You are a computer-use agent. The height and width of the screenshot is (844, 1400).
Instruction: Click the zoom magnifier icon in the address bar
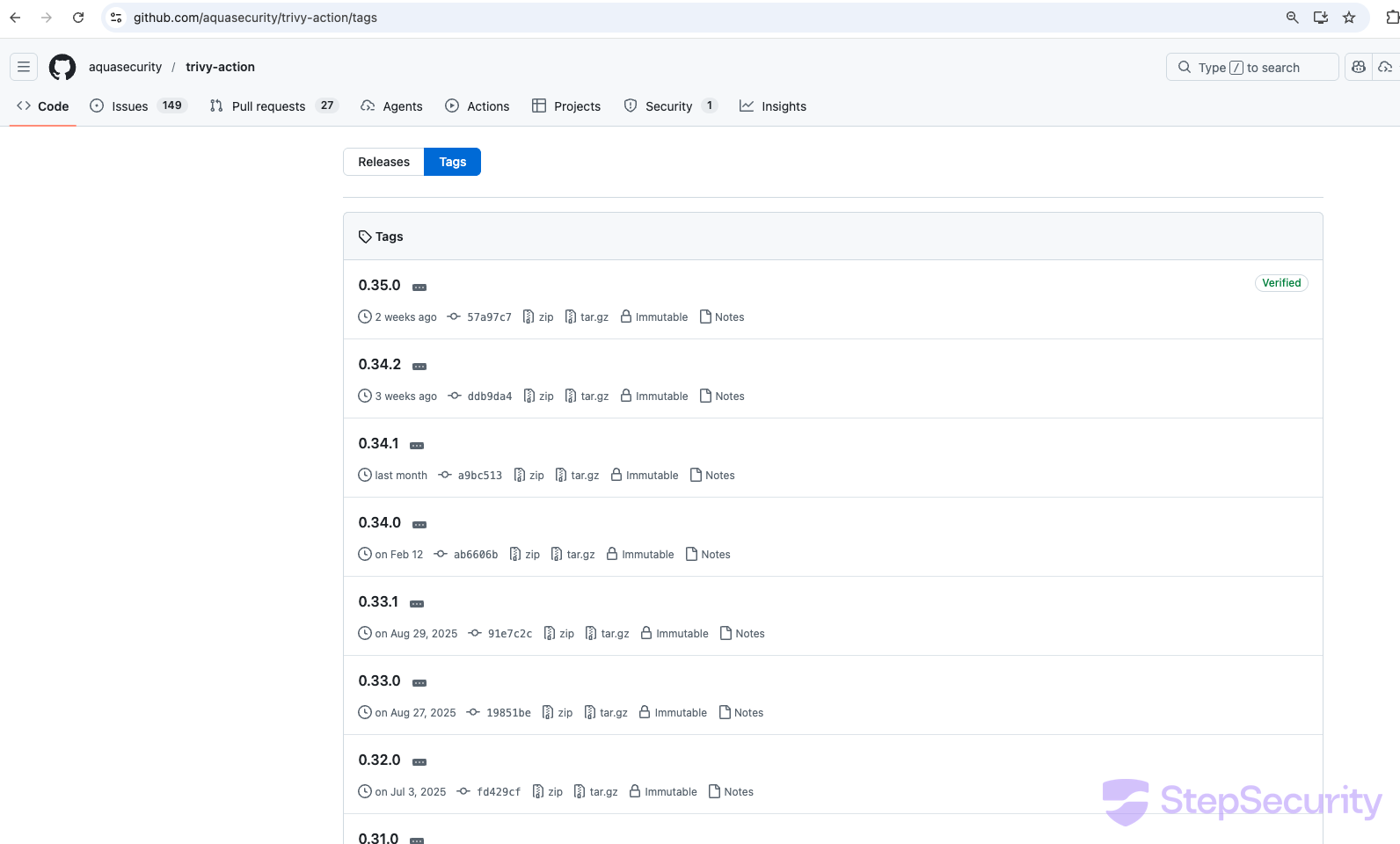(1293, 18)
